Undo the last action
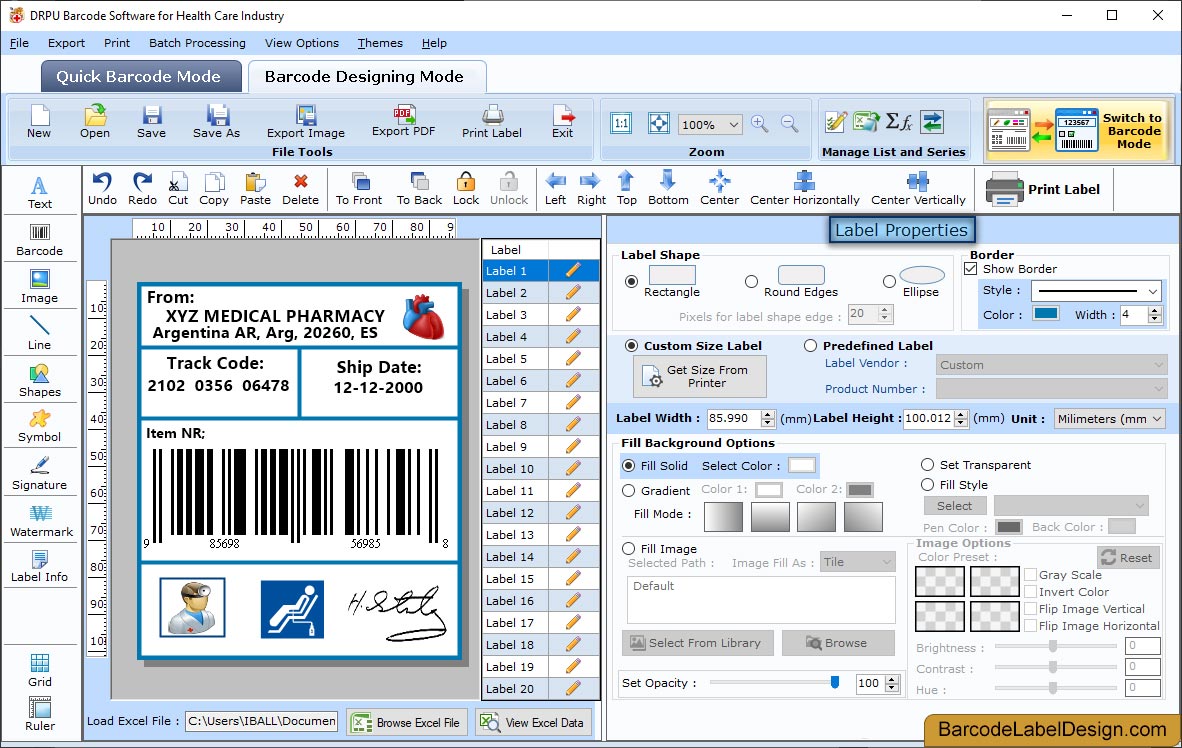The height and width of the screenshot is (748, 1182). tap(102, 189)
